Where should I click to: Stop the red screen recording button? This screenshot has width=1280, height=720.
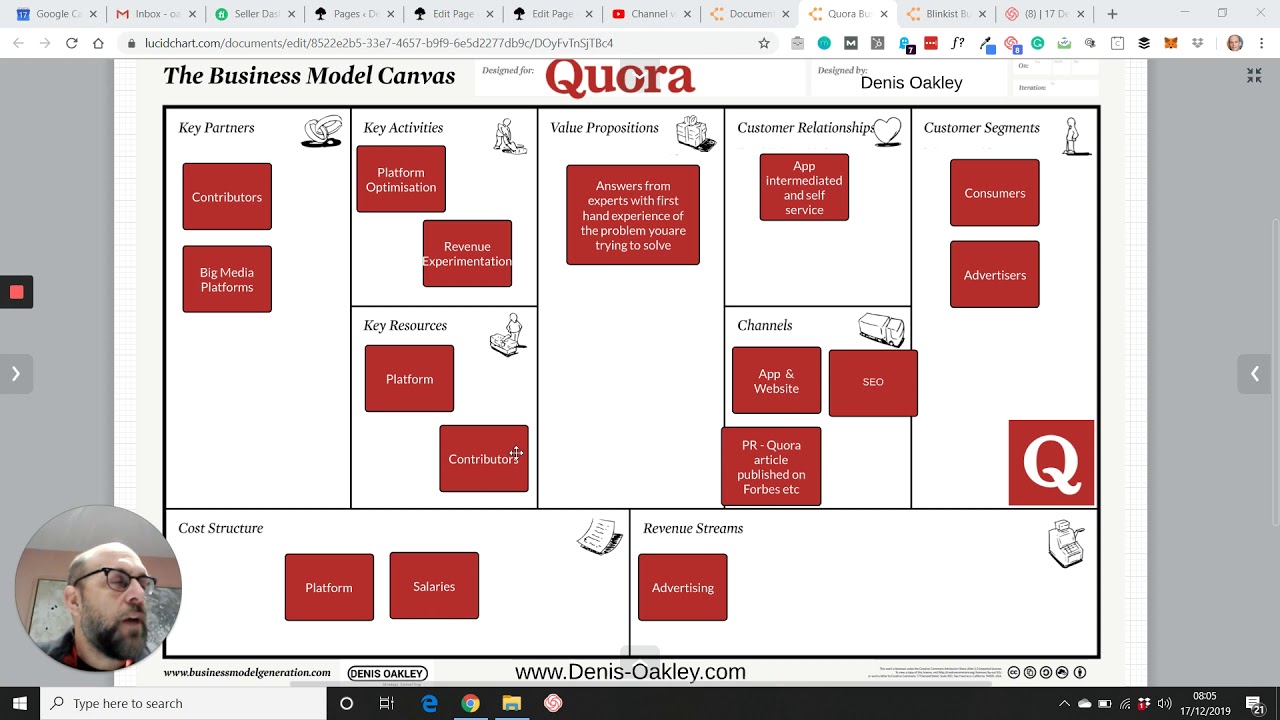tap(16, 292)
